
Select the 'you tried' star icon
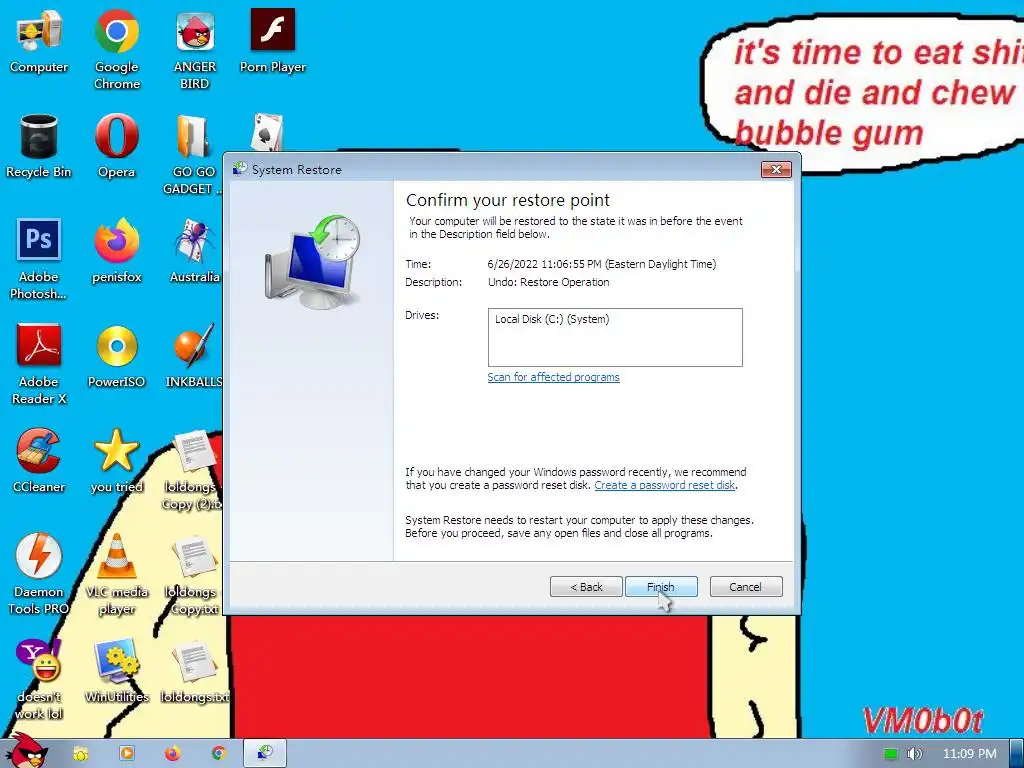116,461
